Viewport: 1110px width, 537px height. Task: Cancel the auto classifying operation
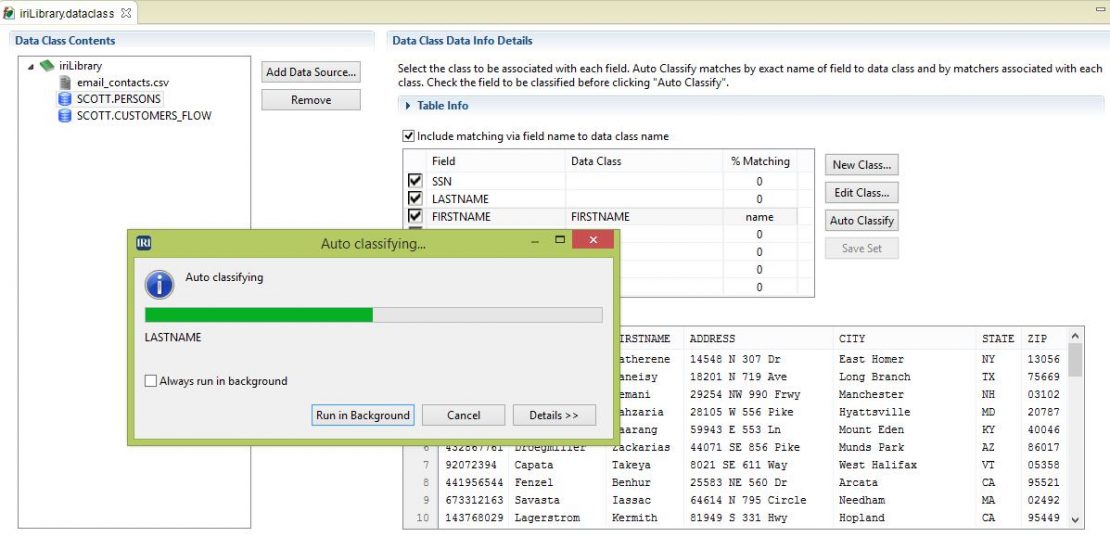[464, 415]
